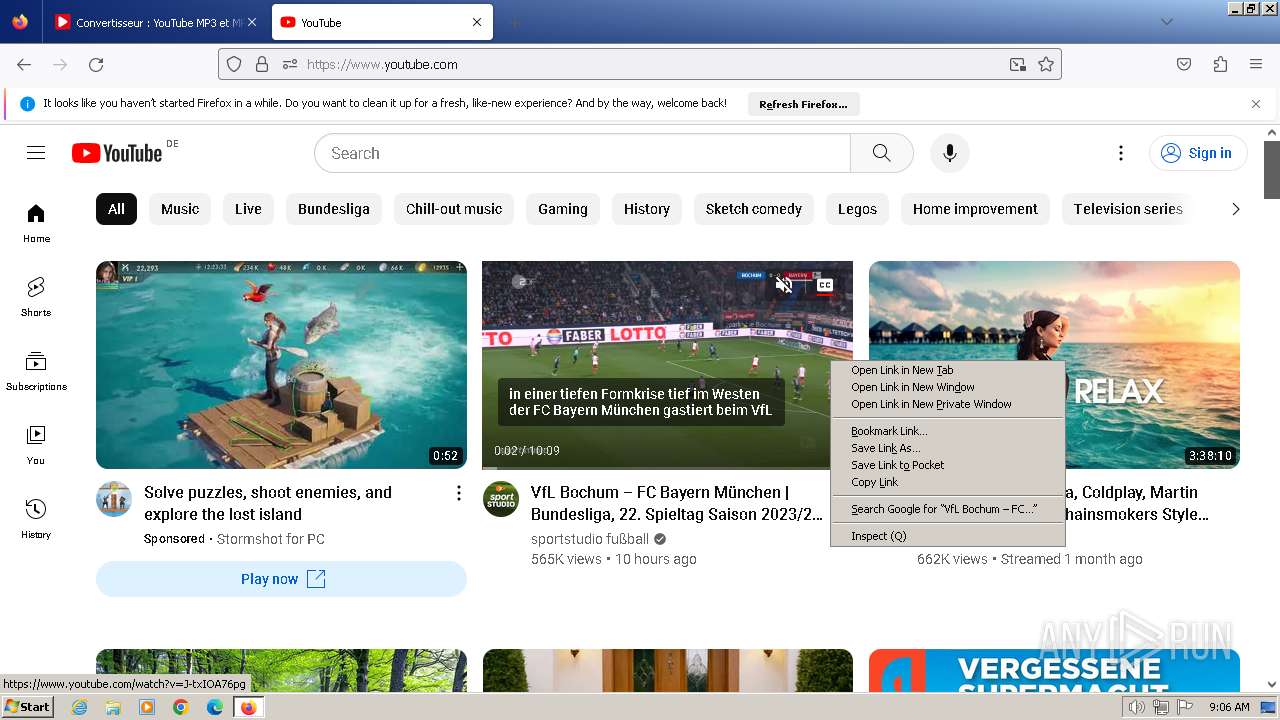The image size is (1280, 720).
Task: Click Play now ad button
Action: (x=281, y=579)
